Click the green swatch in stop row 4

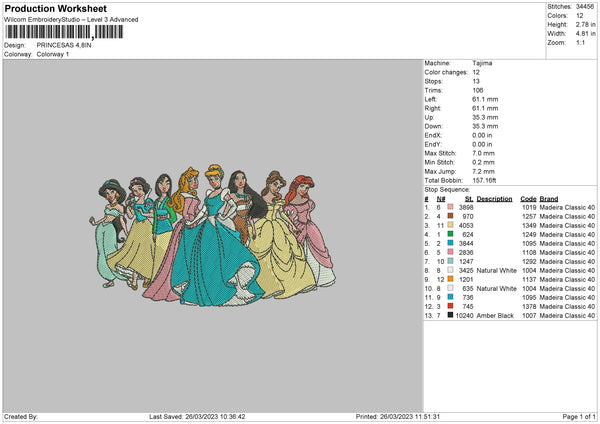point(450,234)
